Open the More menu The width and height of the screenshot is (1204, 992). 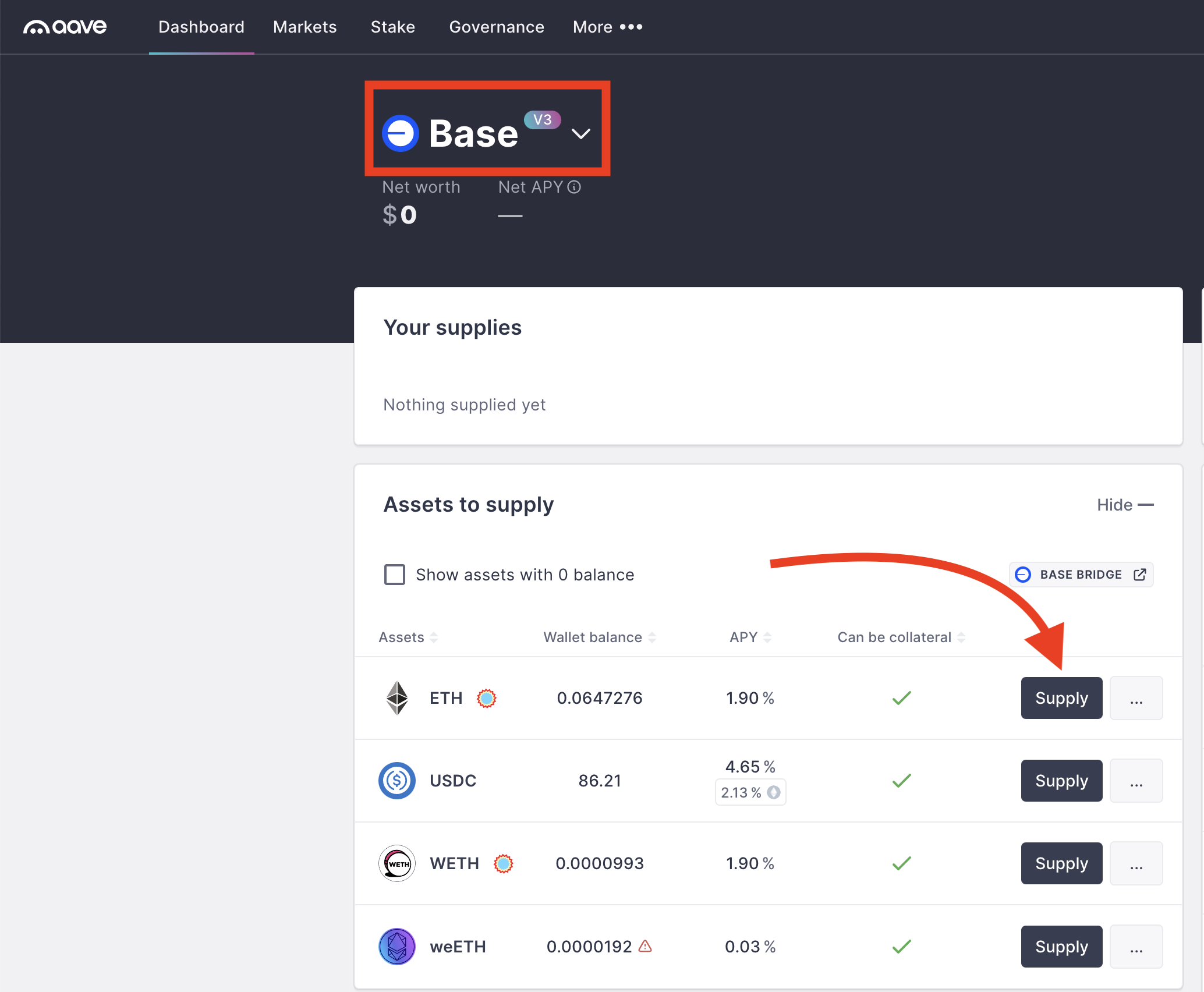tap(607, 27)
